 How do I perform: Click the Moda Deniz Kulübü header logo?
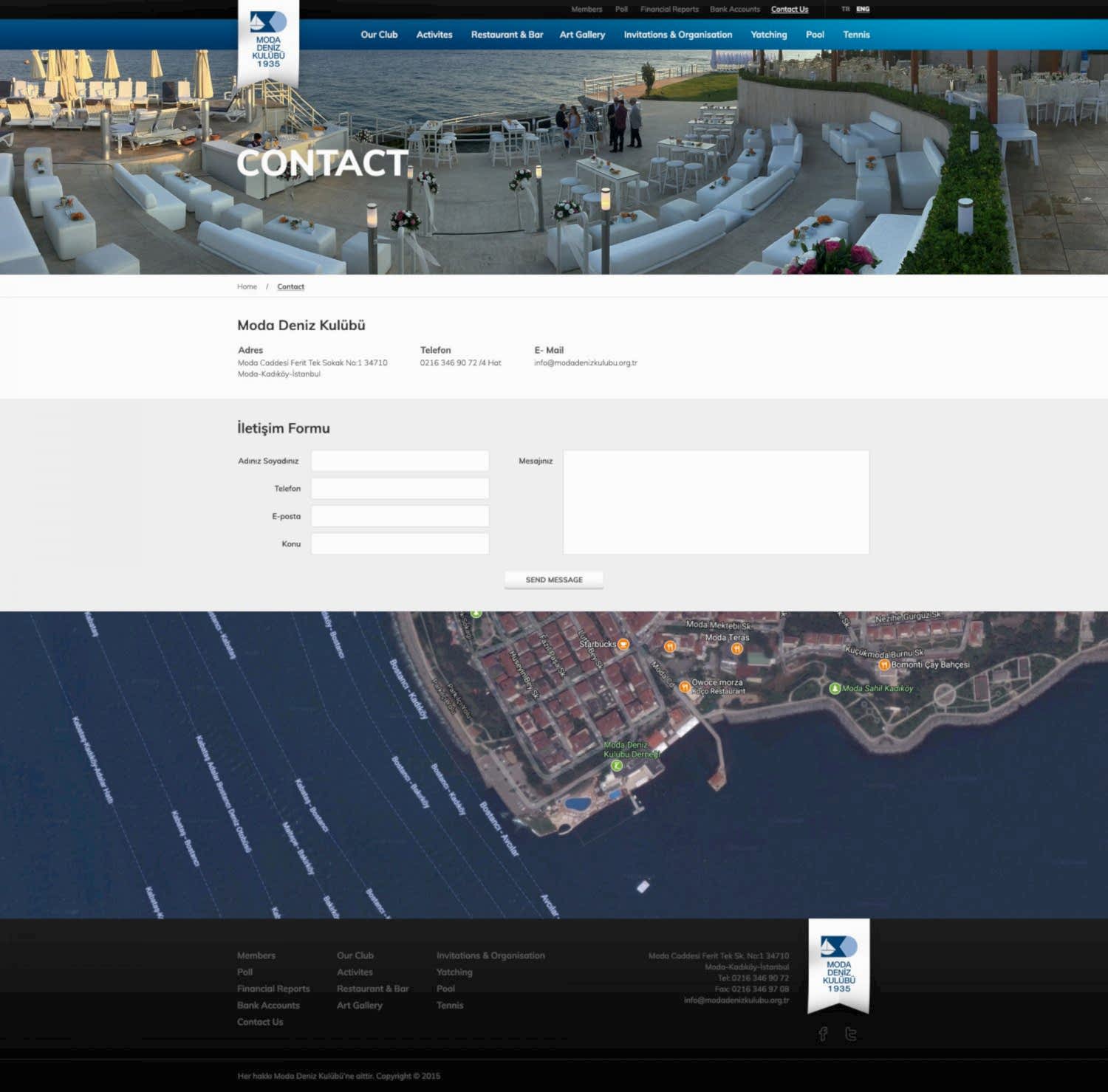pos(268,41)
